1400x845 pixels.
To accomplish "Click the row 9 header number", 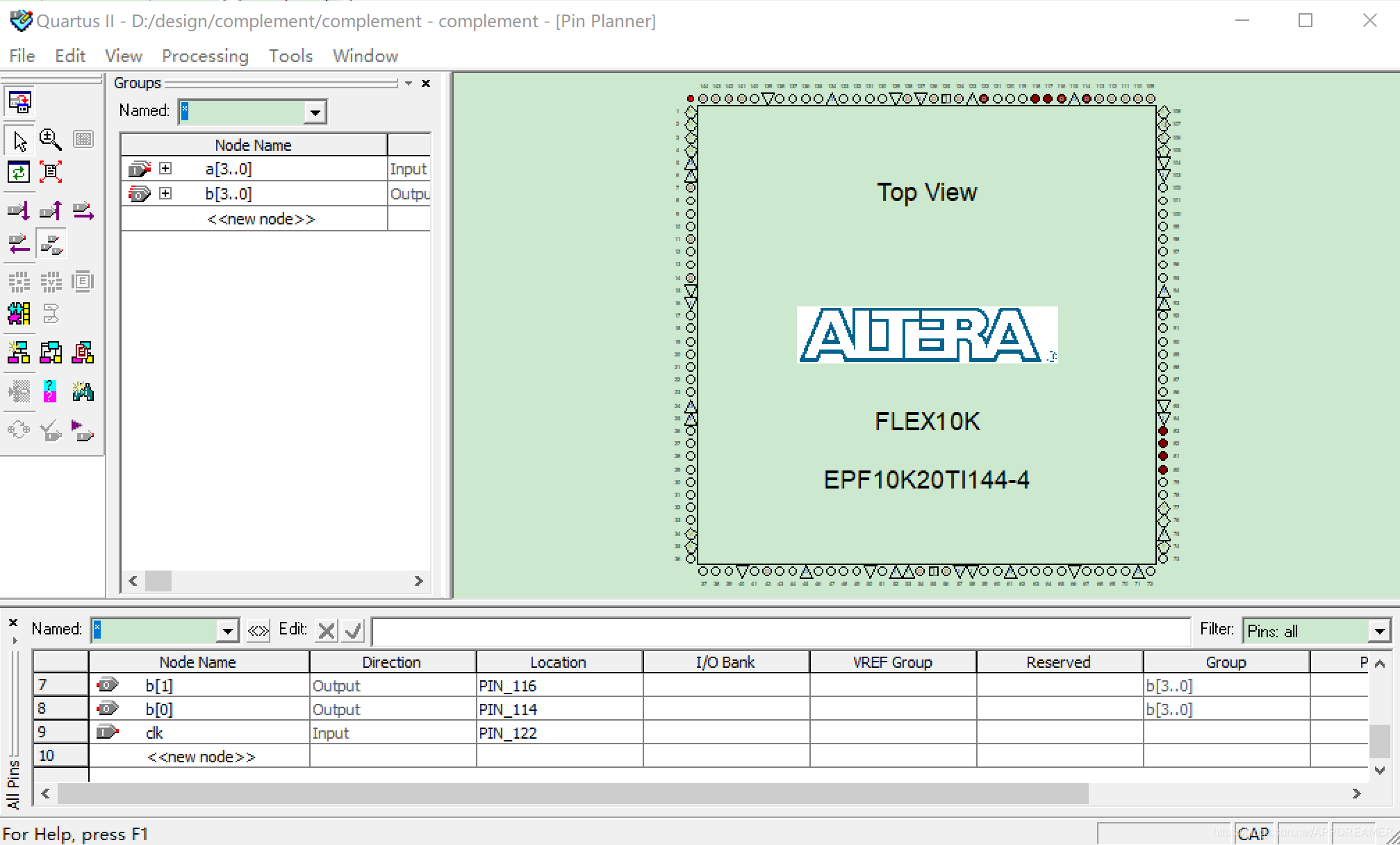I will (60, 732).
